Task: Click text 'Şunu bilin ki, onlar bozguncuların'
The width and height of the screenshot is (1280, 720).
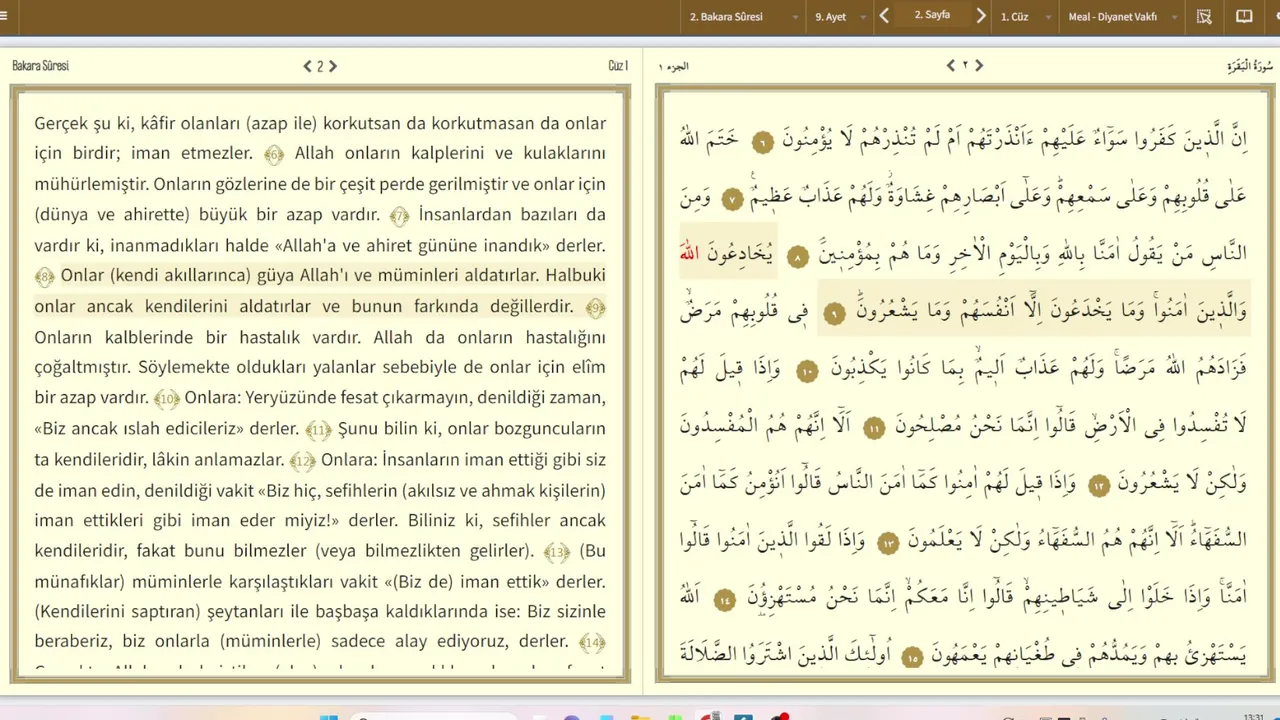Action: pos(472,428)
